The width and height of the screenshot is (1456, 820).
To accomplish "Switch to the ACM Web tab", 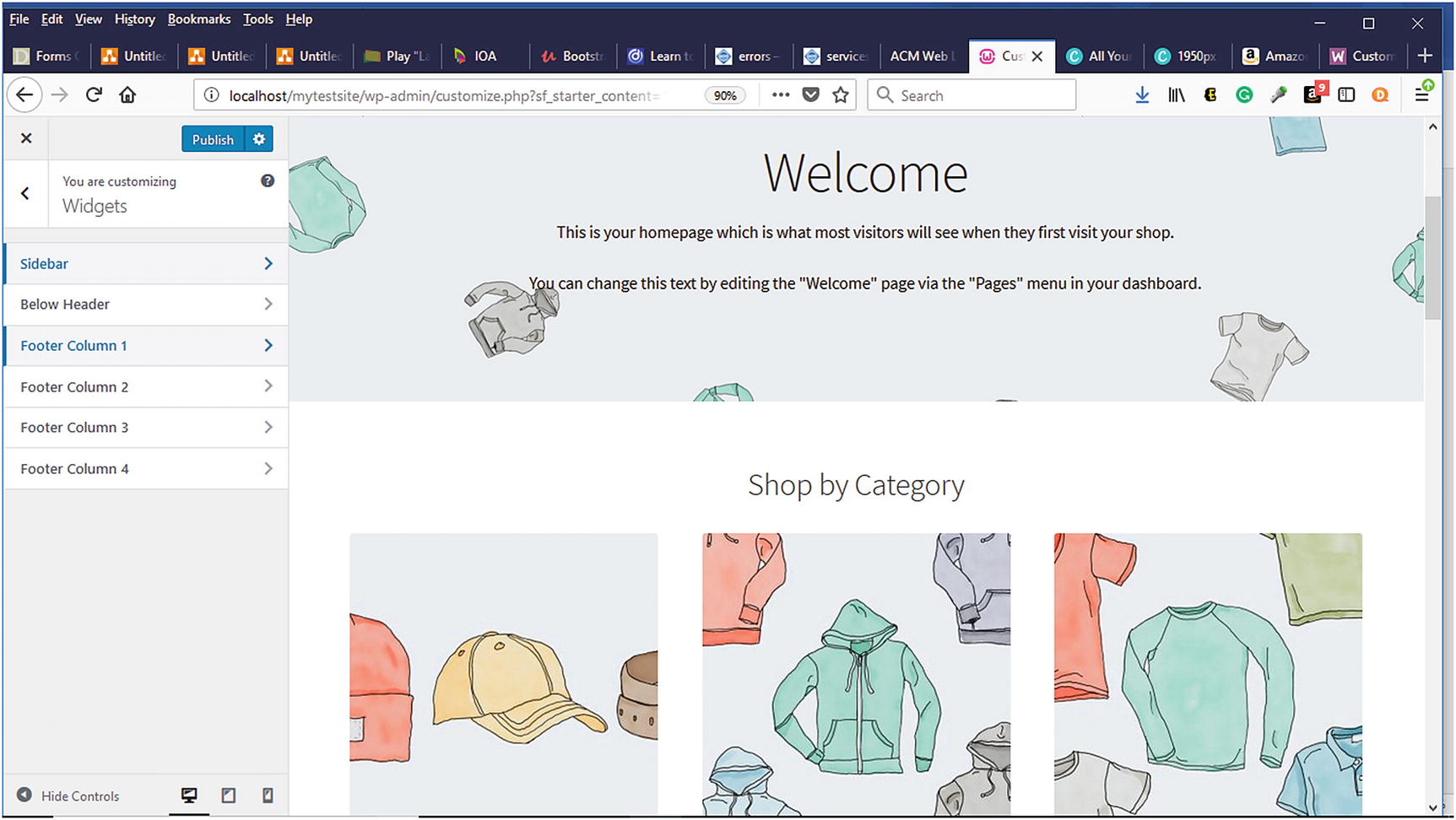I will [924, 57].
